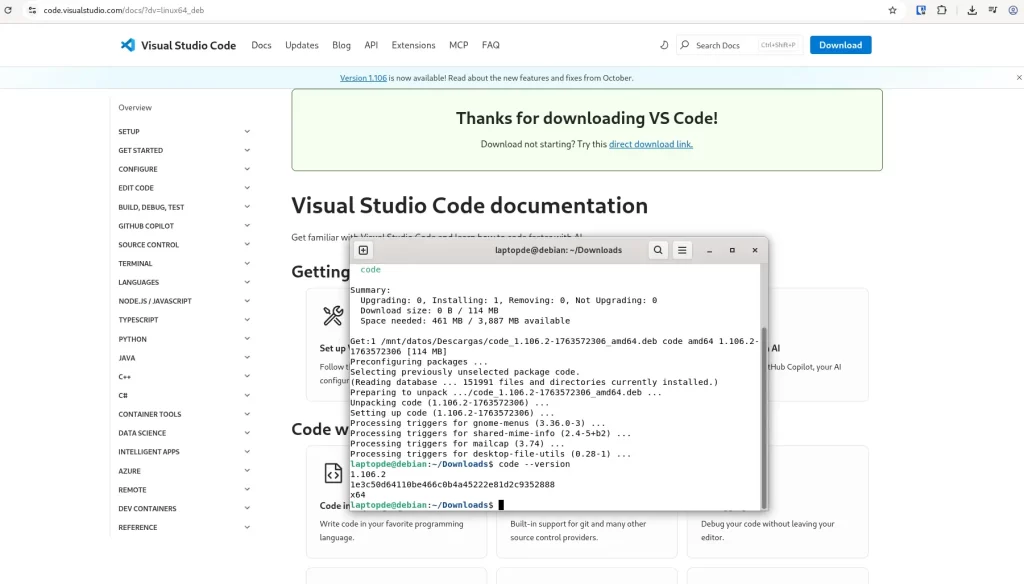The width and height of the screenshot is (1024, 584).
Task: Open the Overview sidebar link
Action: (x=135, y=108)
